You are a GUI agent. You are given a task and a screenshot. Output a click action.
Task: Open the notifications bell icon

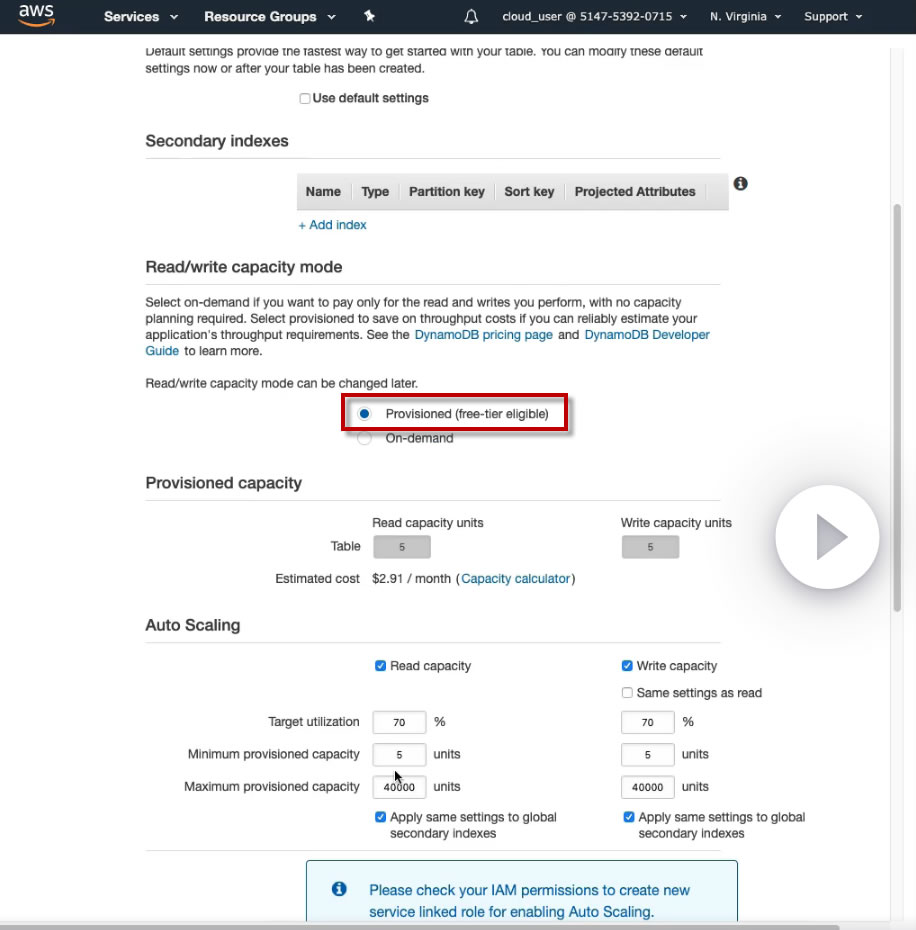[x=471, y=17]
